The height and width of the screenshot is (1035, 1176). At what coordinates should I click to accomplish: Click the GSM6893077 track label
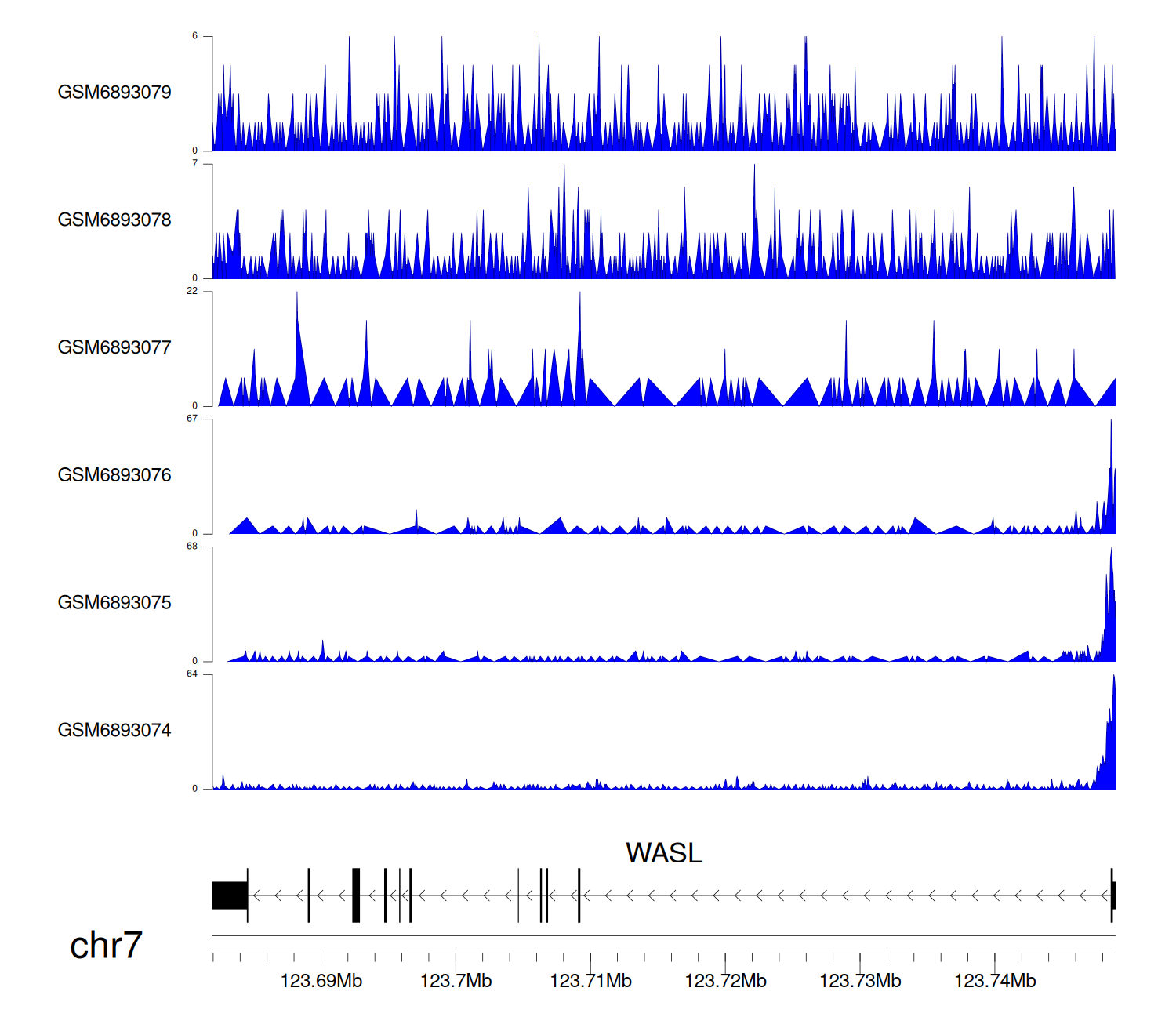(114, 348)
